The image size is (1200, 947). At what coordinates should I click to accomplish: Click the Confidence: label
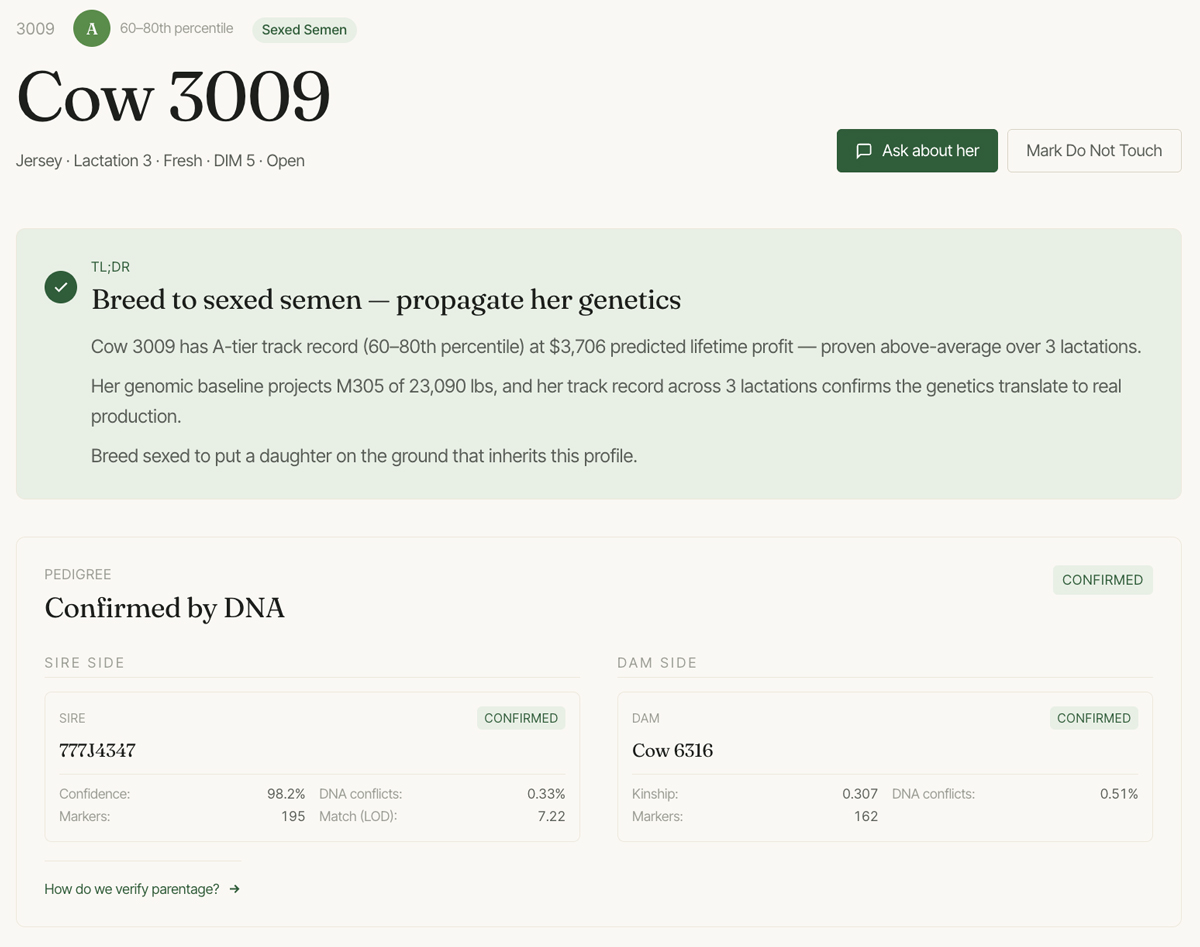95,794
